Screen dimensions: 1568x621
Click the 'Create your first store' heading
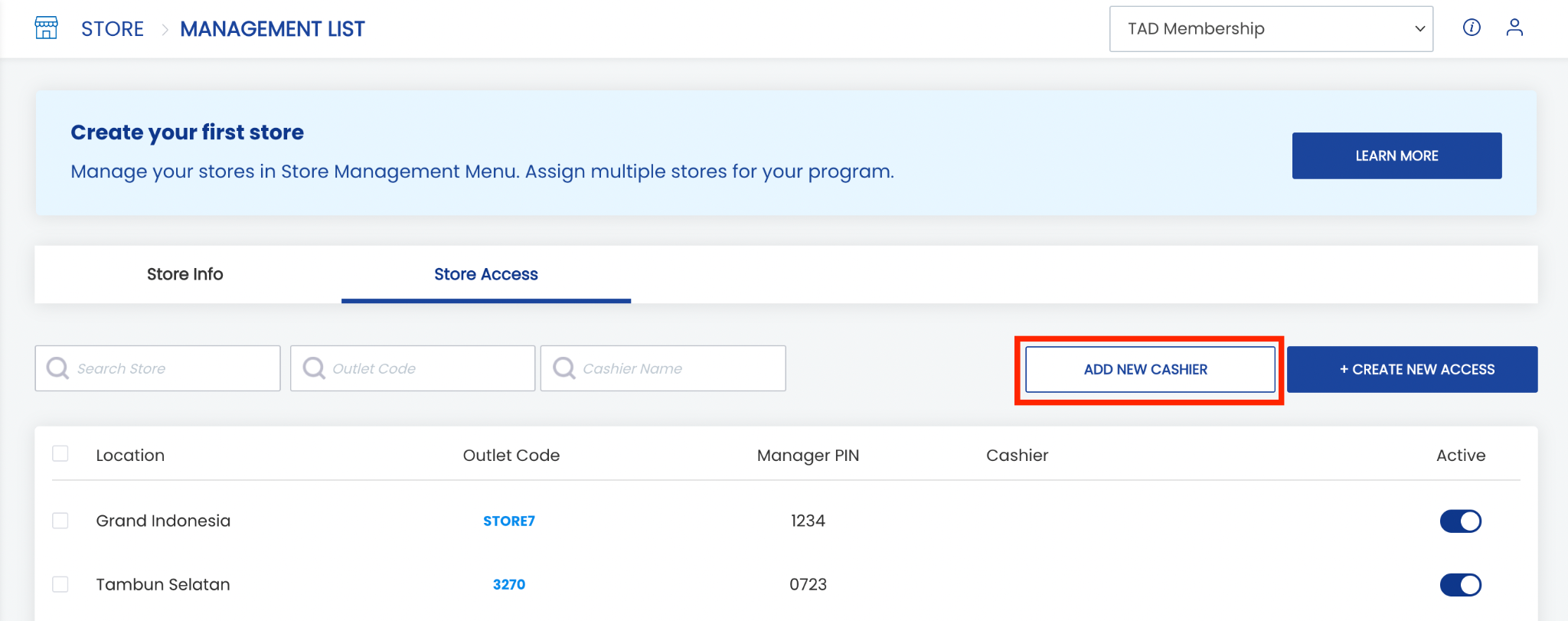tap(188, 132)
